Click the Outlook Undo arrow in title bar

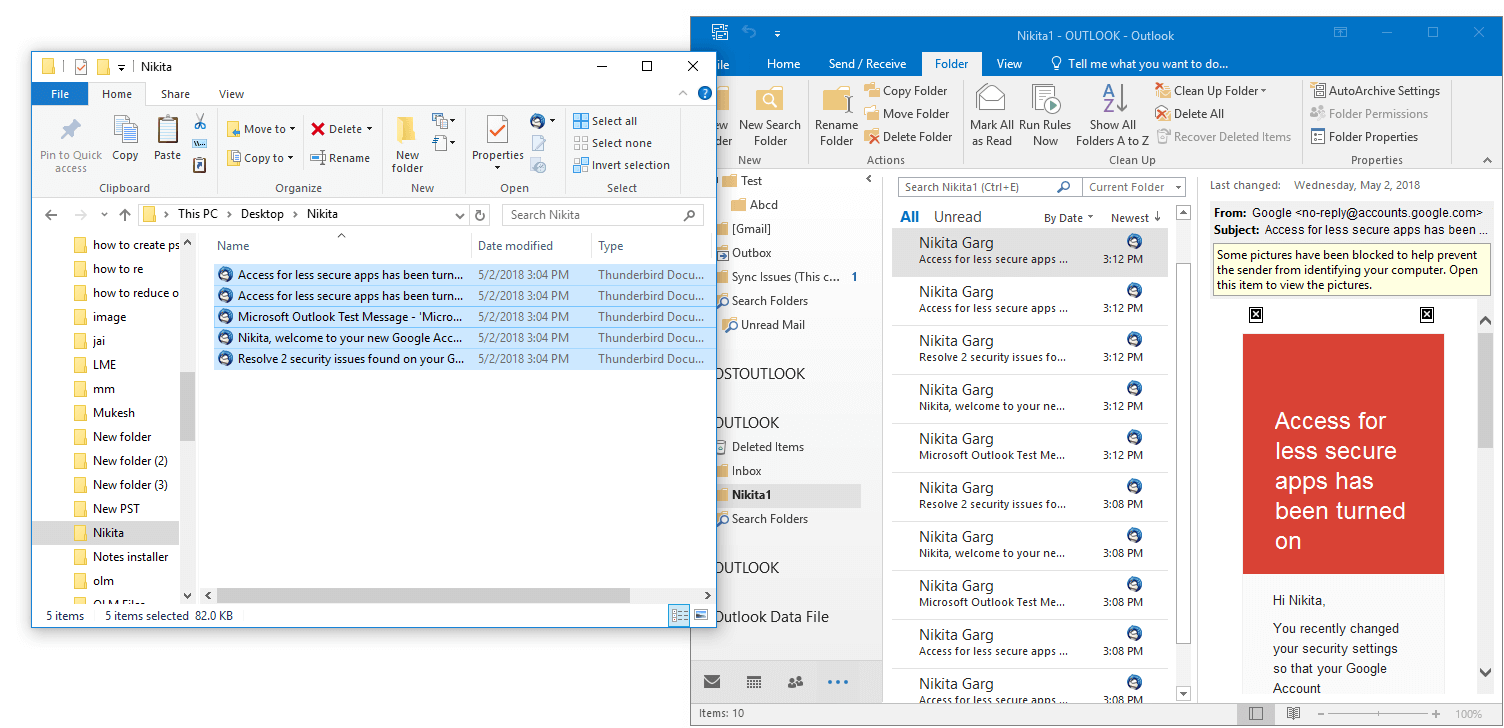(x=749, y=34)
